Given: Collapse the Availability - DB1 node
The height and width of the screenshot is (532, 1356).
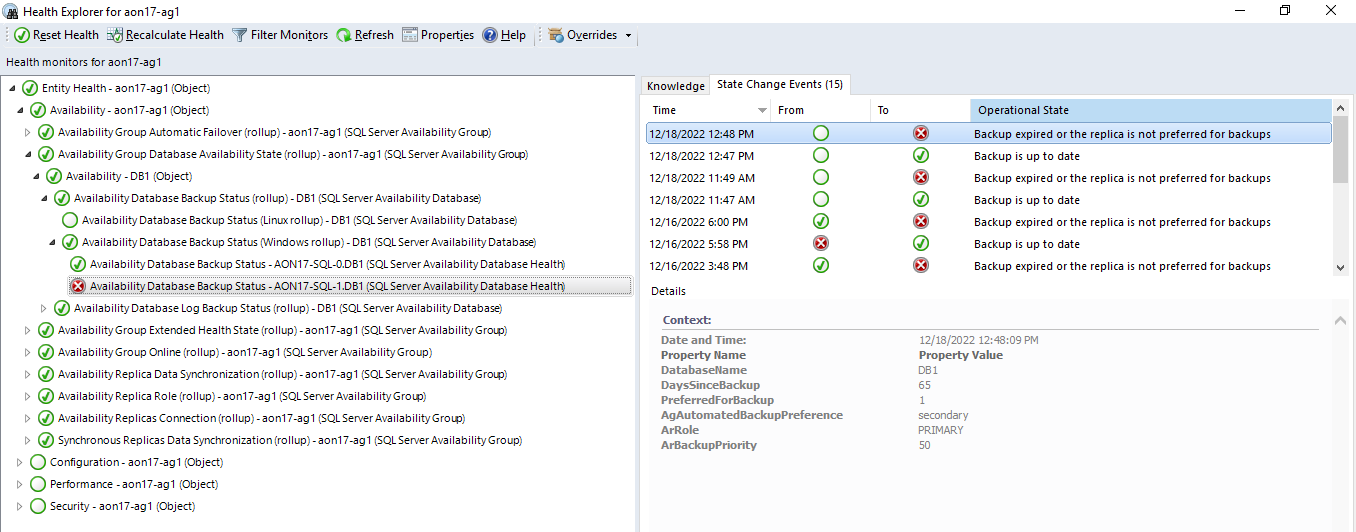Looking at the screenshot, I should (36, 176).
